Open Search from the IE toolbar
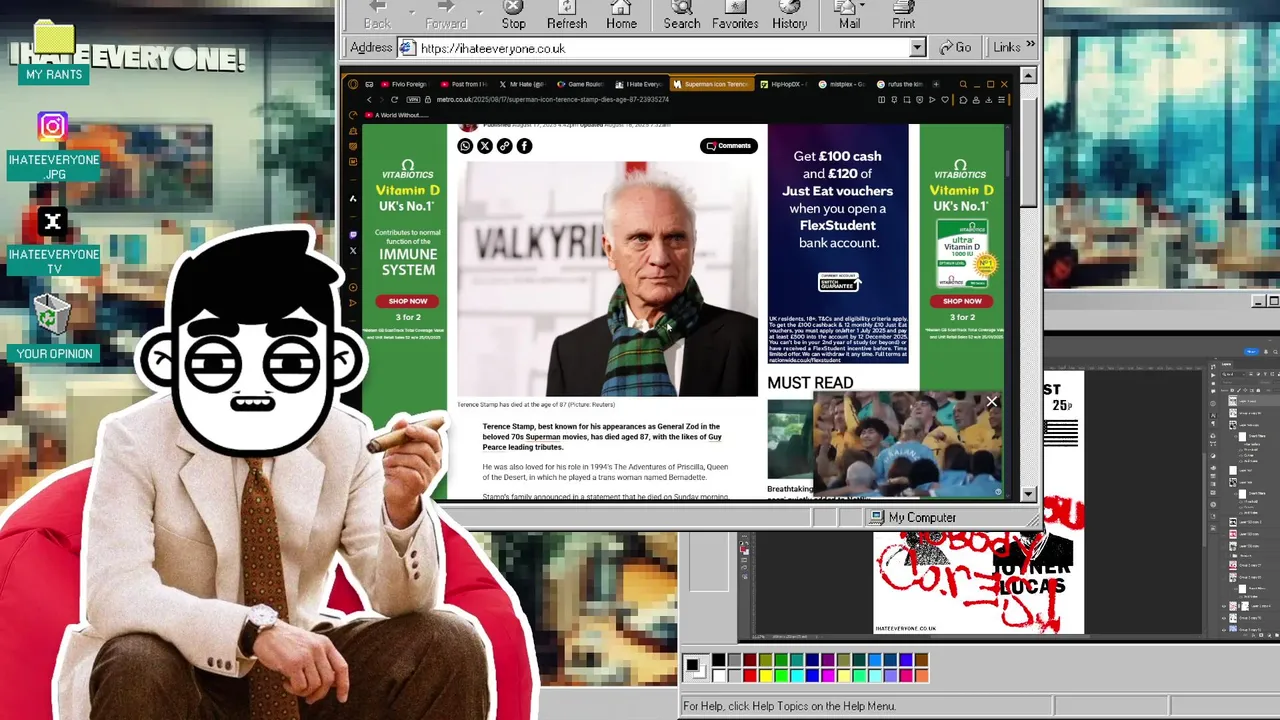 (682, 15)
